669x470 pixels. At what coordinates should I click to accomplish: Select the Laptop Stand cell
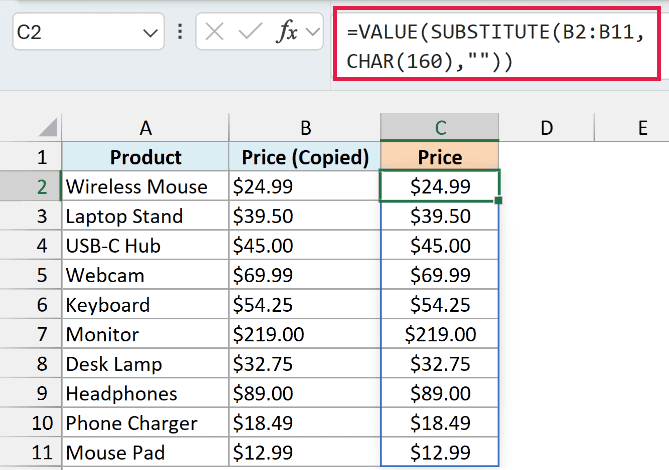tap(145, 216)
